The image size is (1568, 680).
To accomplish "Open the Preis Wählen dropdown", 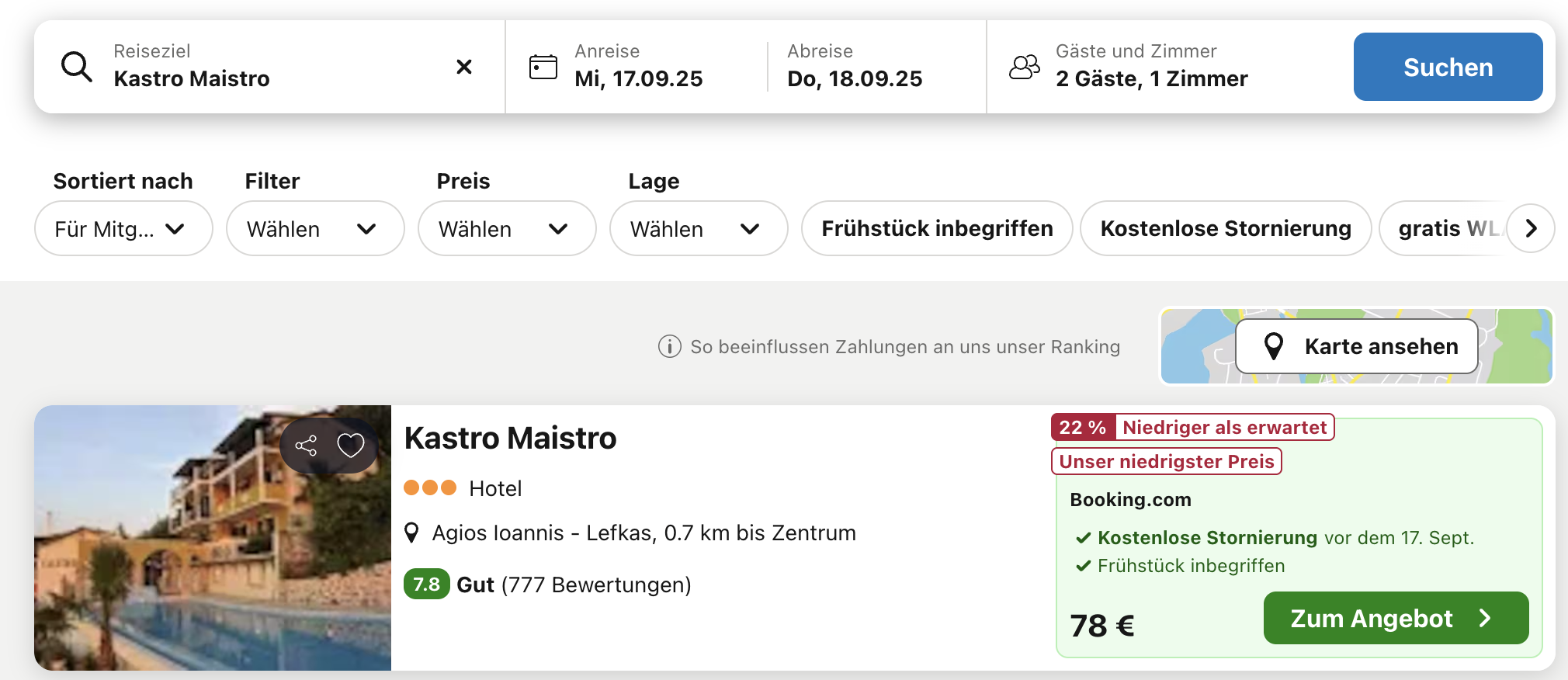I will point(506,228).
